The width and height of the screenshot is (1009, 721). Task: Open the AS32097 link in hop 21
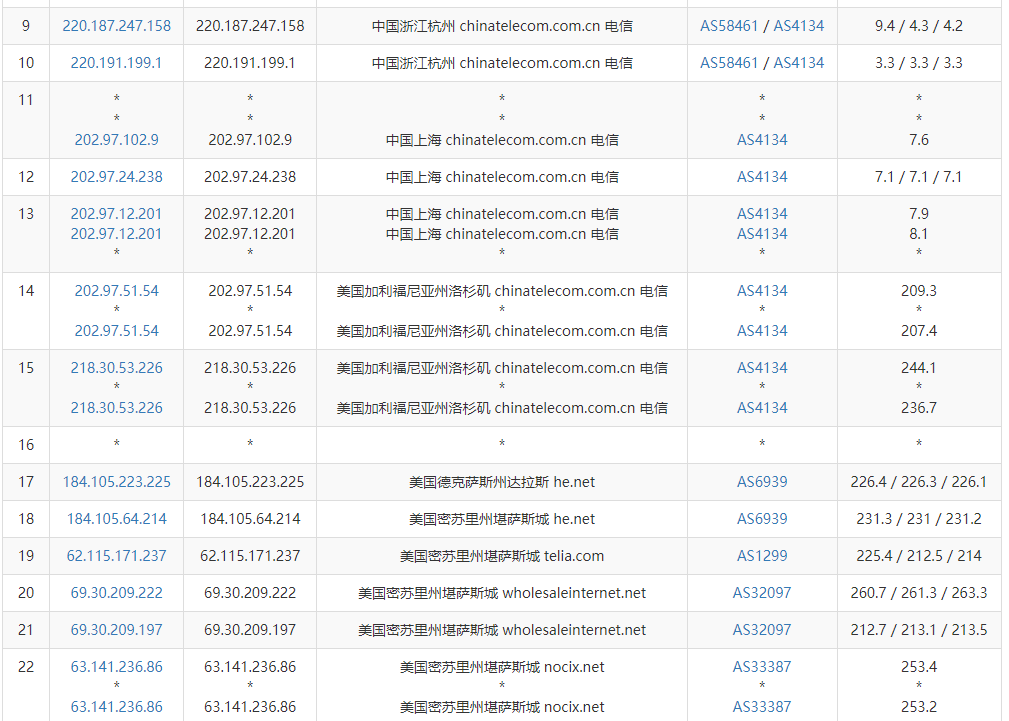[x=762, y=630]
